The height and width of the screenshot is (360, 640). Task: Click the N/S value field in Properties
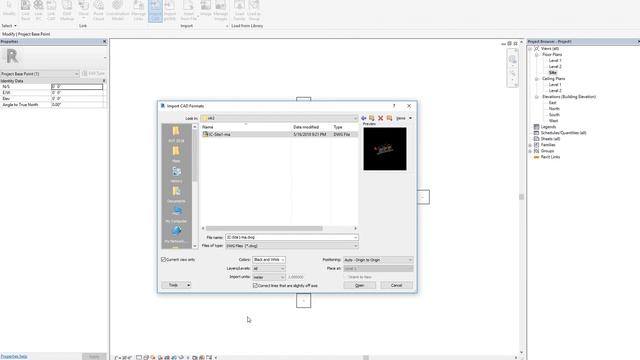[77, 87]
